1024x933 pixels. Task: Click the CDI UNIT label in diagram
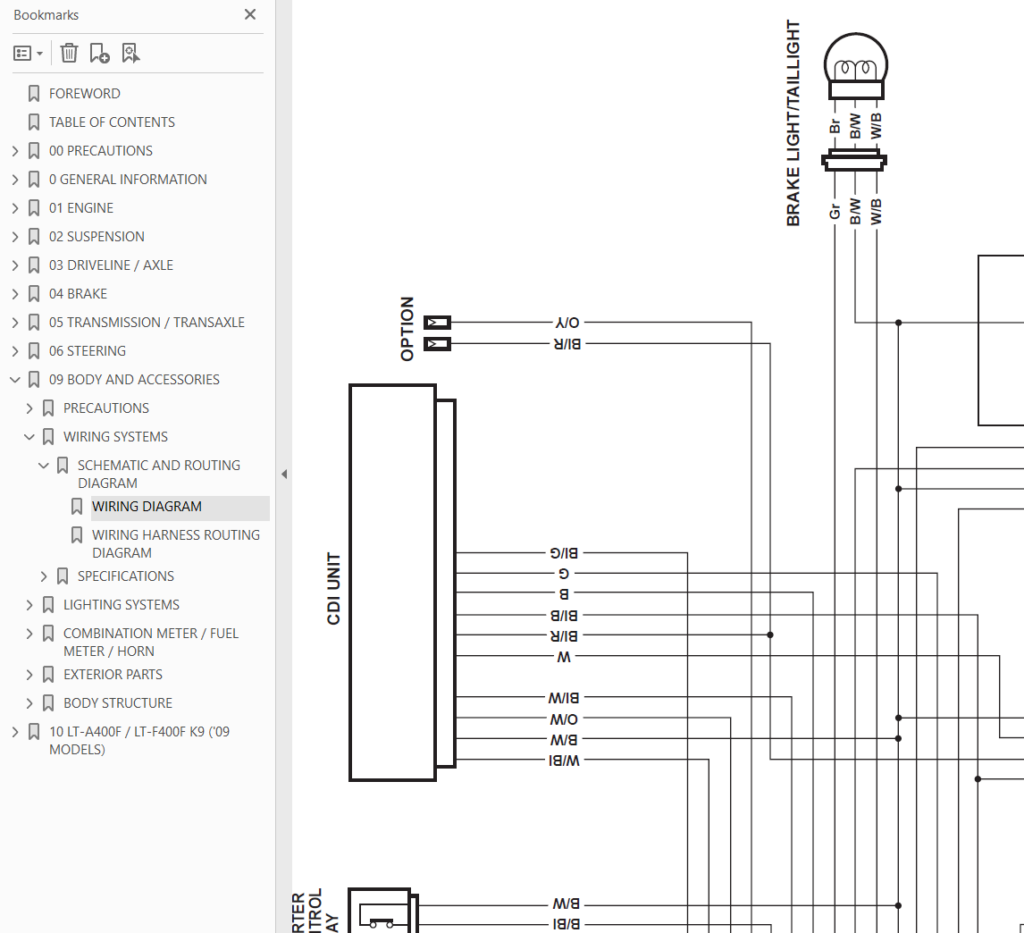(x=334, y=588)
